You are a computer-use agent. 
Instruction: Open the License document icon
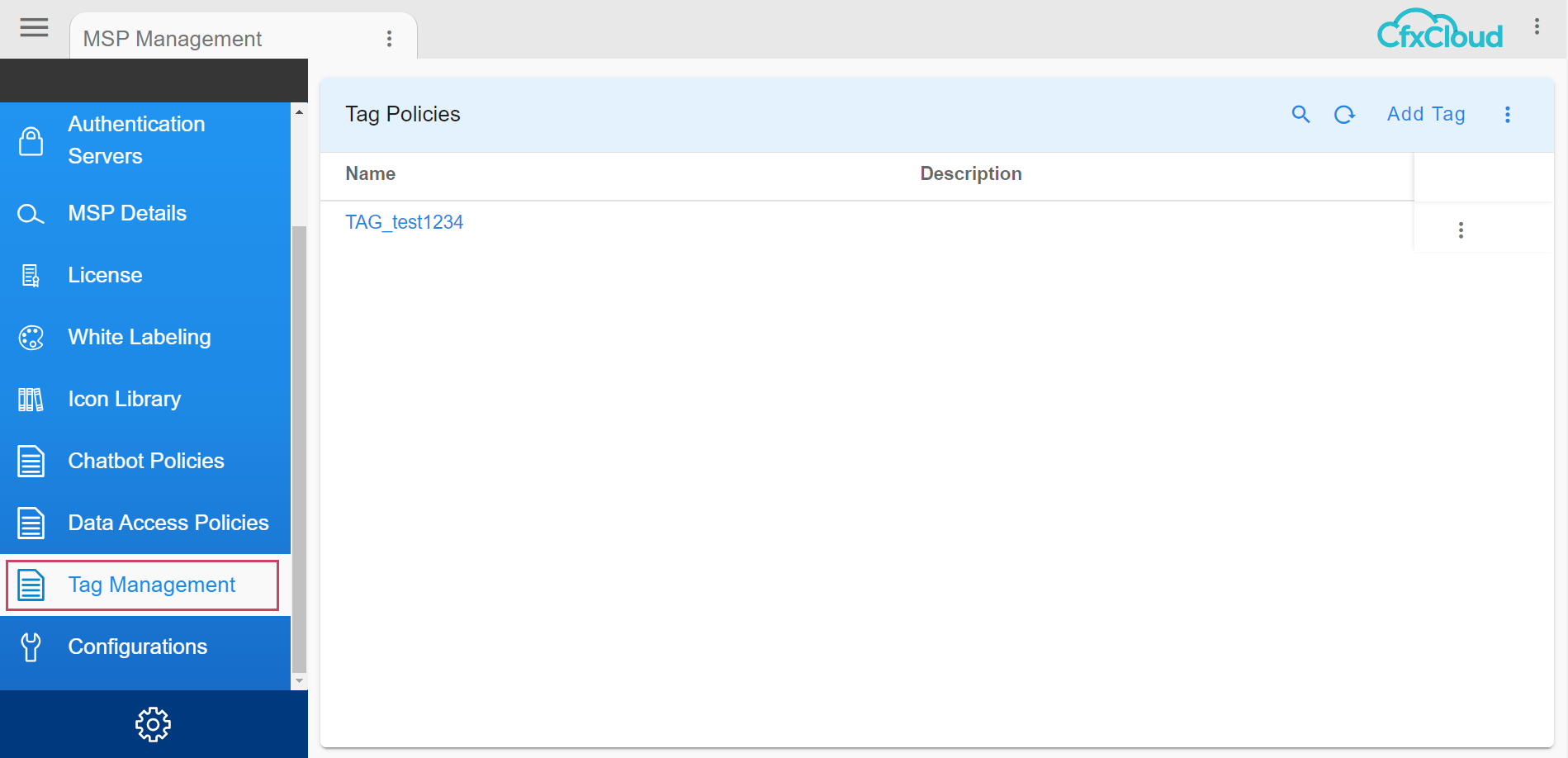point(31,275)
